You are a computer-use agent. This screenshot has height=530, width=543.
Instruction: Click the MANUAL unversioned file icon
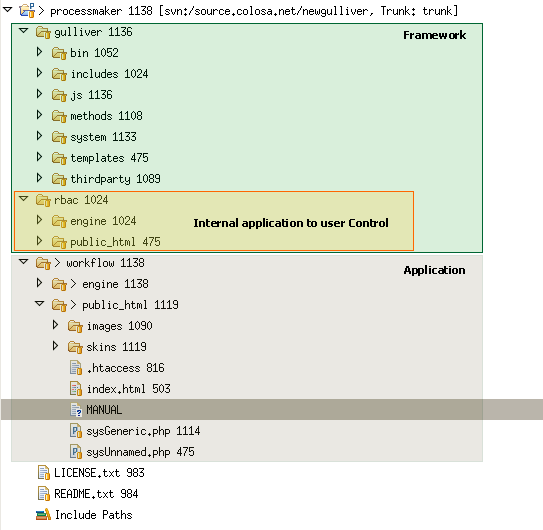point(76,410)
